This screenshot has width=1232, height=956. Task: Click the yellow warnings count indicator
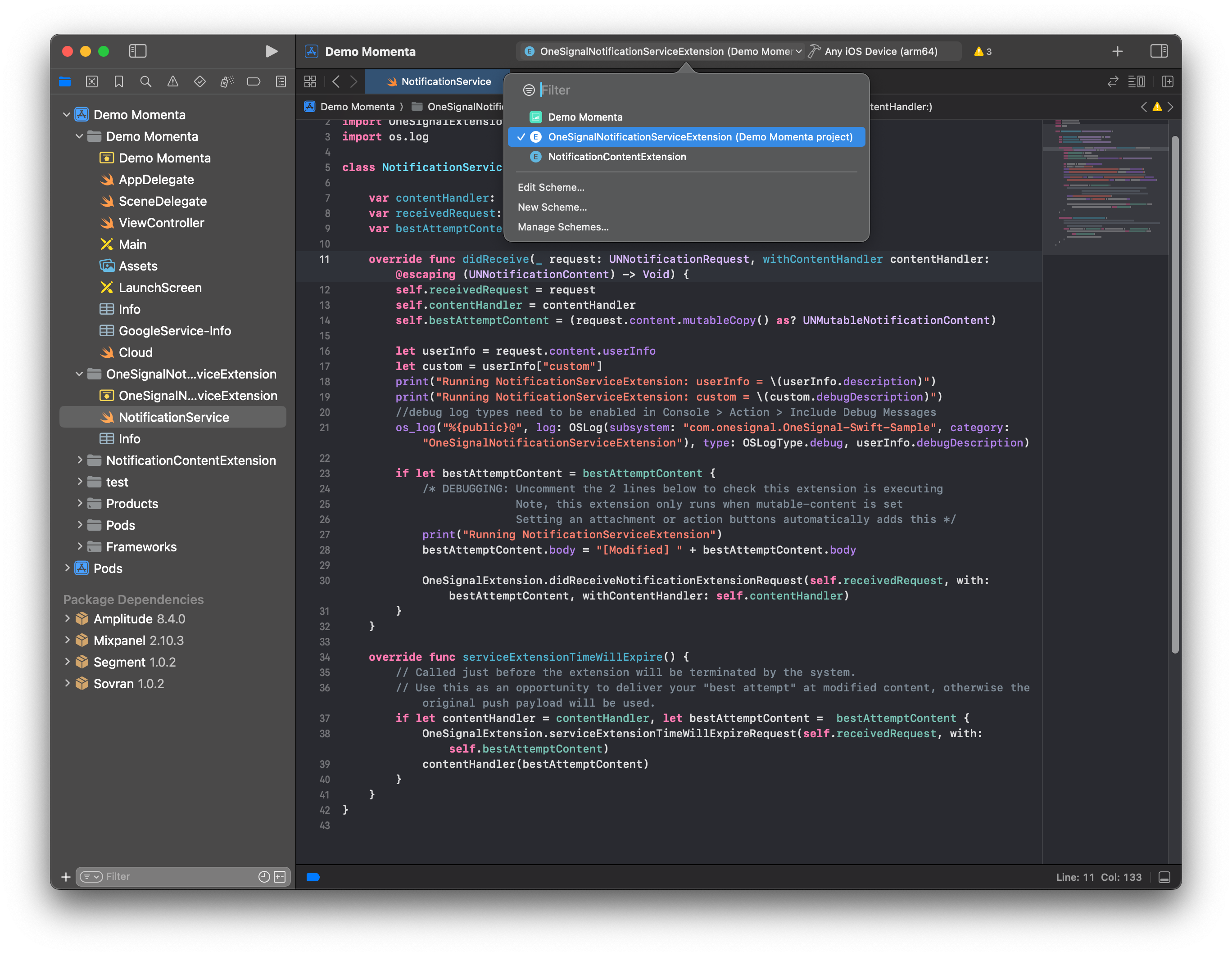click(983, 51)
